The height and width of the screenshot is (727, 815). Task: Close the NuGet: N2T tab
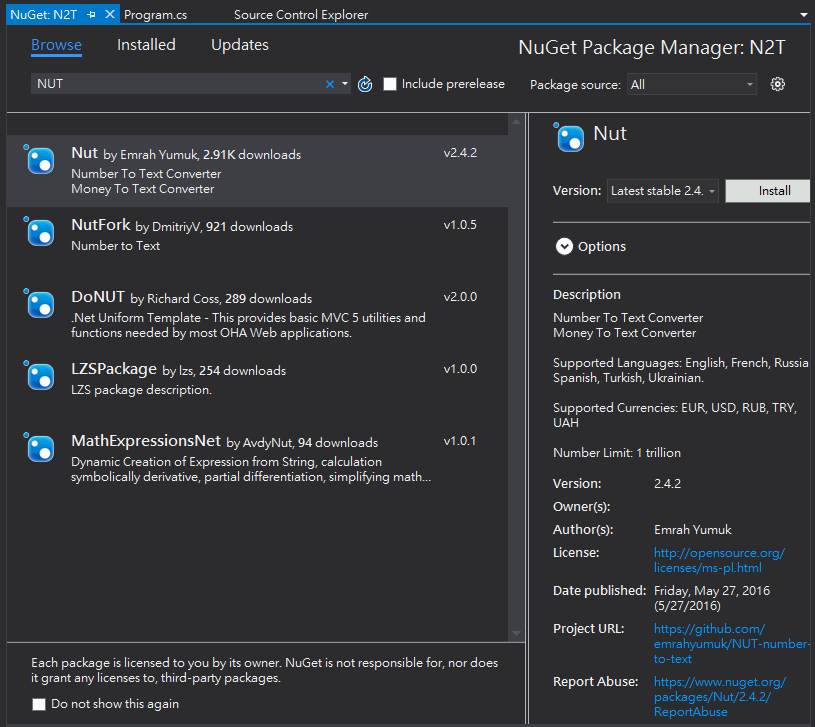tap(110, 15)
